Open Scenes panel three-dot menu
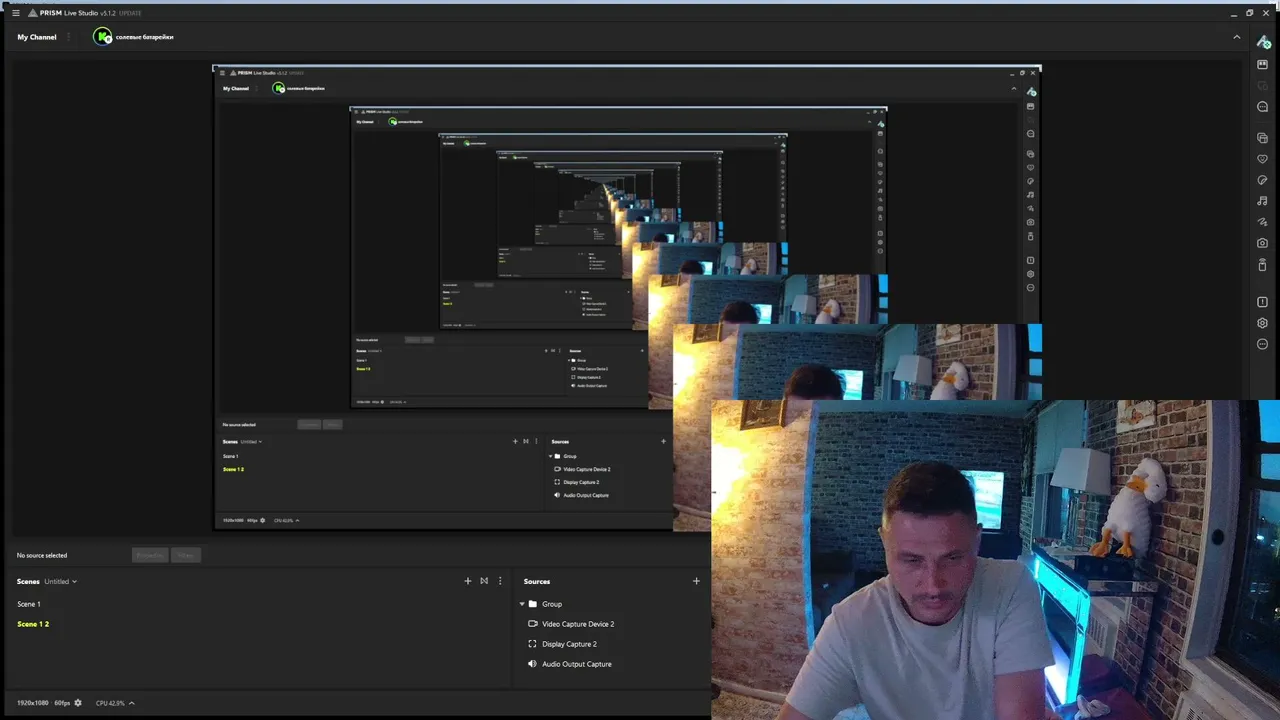The image size is (1280, 720). pyautogui.click(x=500, y=581)
